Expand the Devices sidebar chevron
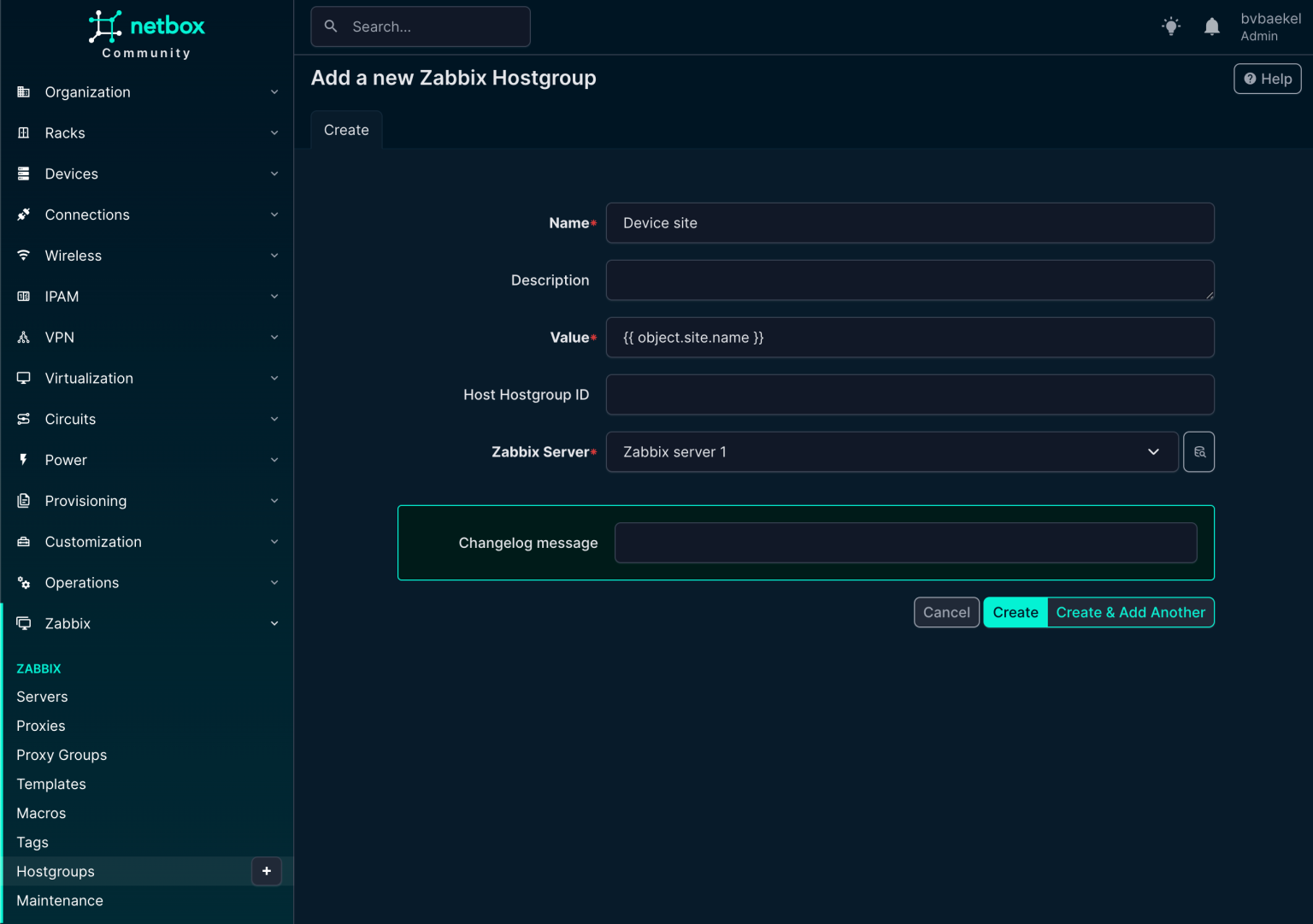The width and height of the screenshot is (1313, 924). 274,174
